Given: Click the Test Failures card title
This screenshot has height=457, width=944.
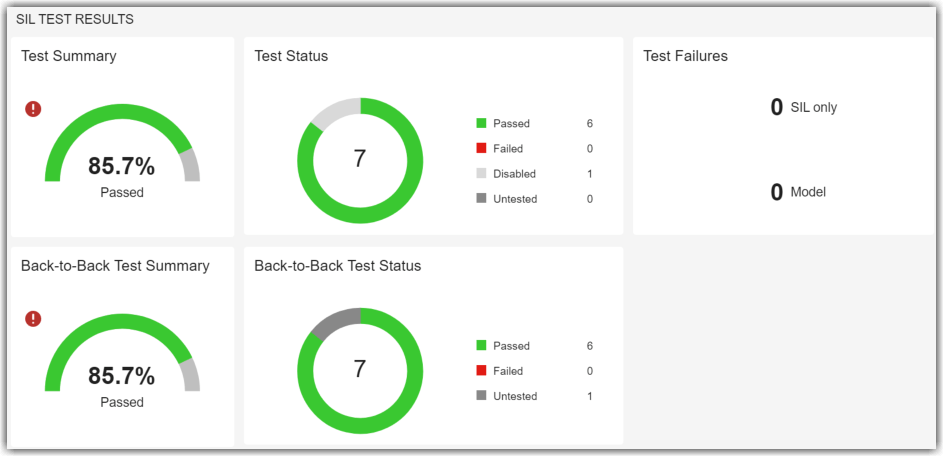Looking at the screenshot, I should 685,56.
